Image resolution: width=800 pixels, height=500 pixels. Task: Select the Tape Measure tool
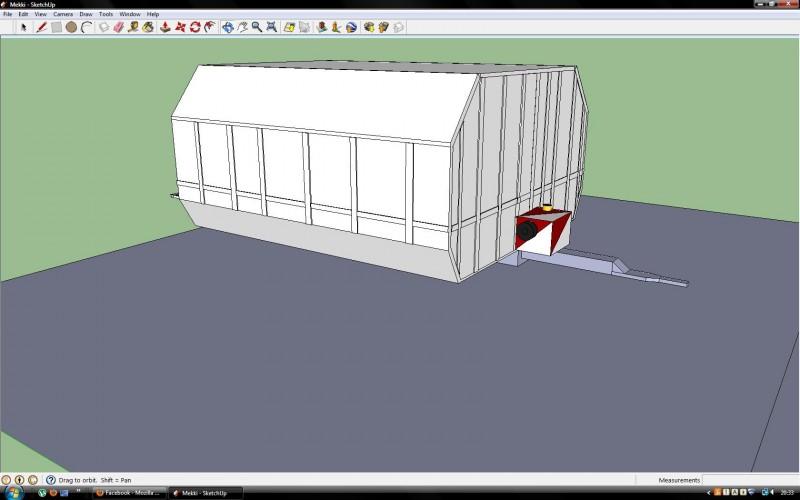(134, 27)
